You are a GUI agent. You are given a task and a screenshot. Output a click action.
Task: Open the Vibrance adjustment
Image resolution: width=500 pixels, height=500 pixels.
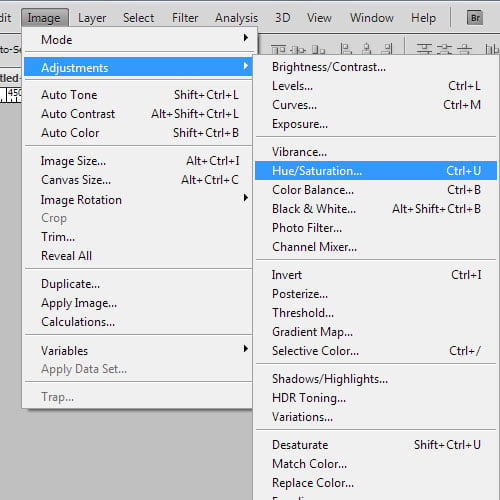click(376, 152)
